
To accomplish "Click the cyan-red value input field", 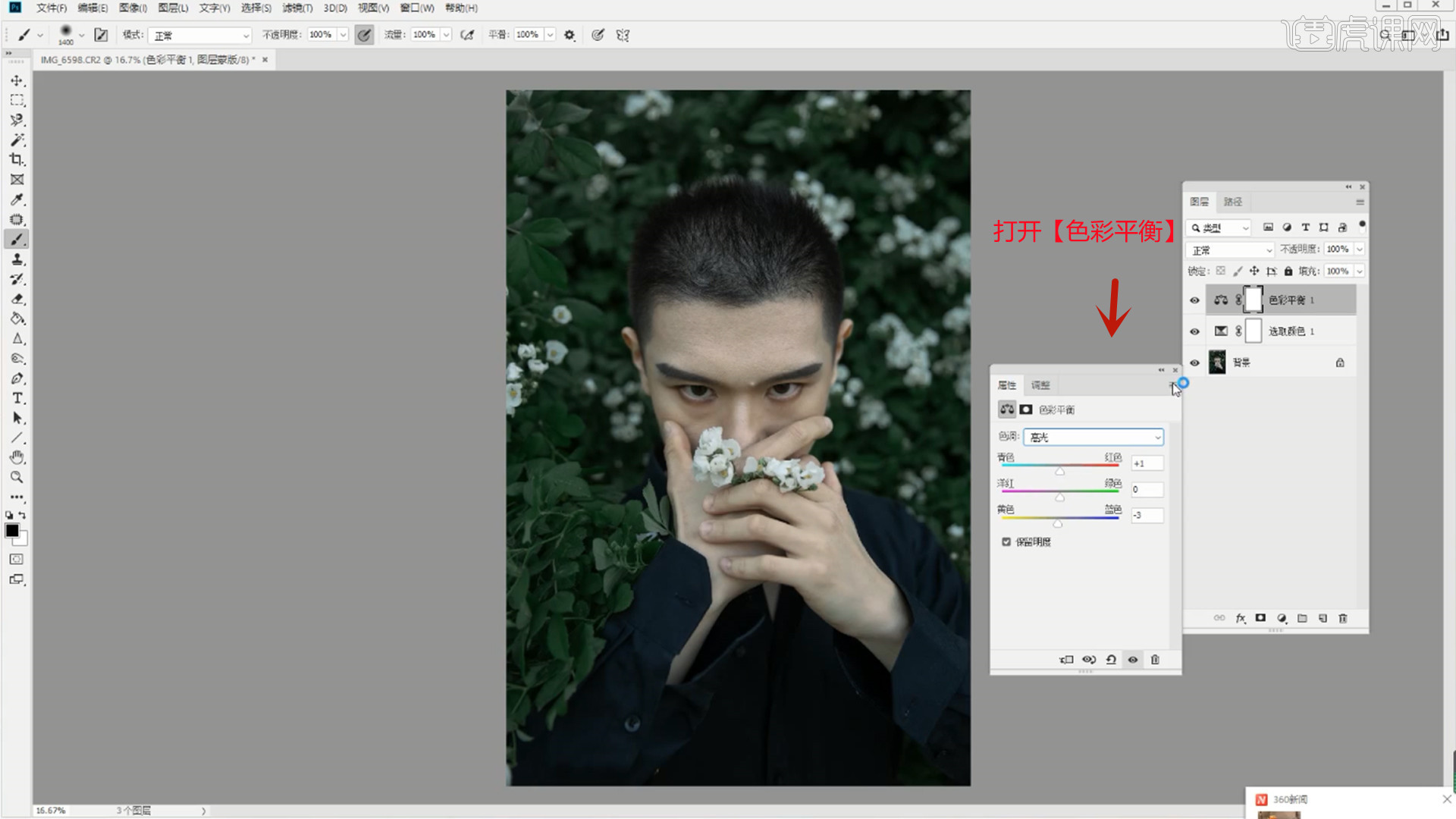I will [1147, 463].
